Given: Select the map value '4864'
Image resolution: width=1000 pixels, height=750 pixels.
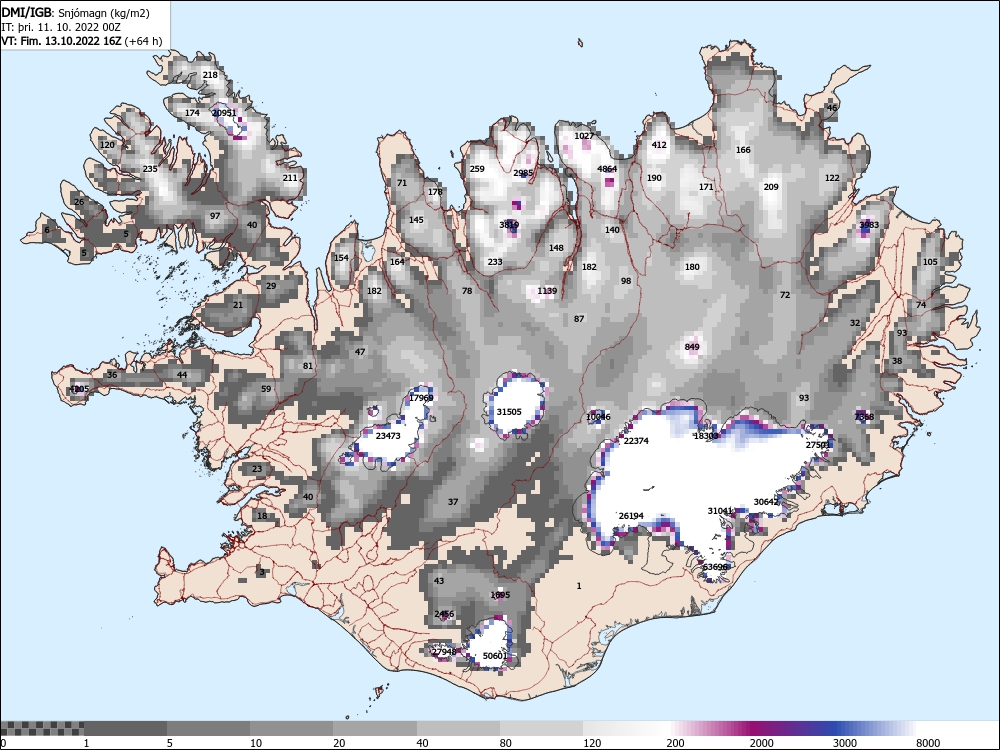Looking at the screenshot, I should coord(607,169).
